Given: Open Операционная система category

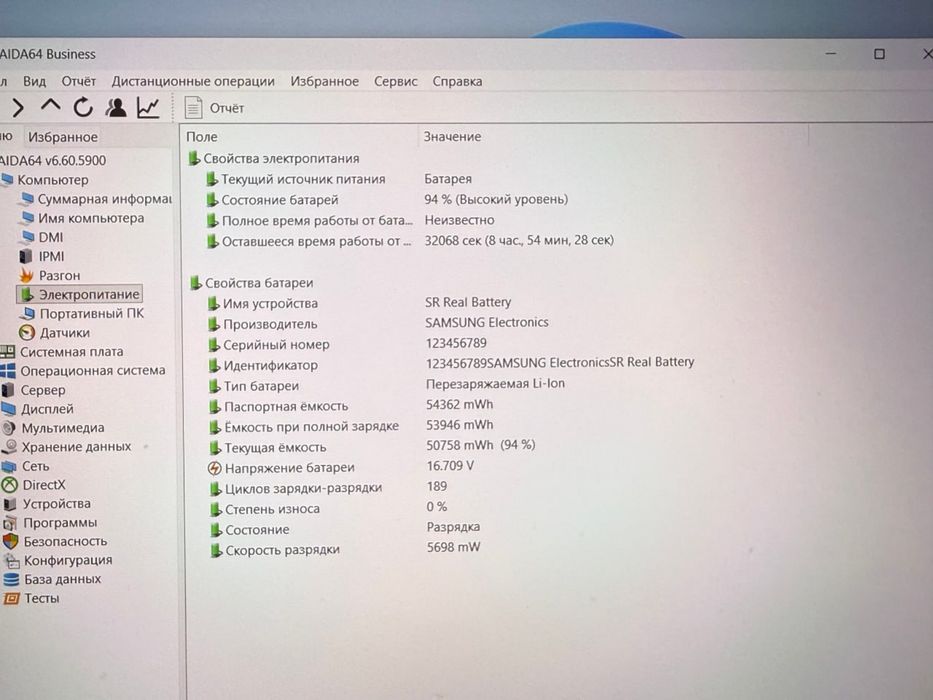Looking at the screenshot, I should click(x=83, y=371).
